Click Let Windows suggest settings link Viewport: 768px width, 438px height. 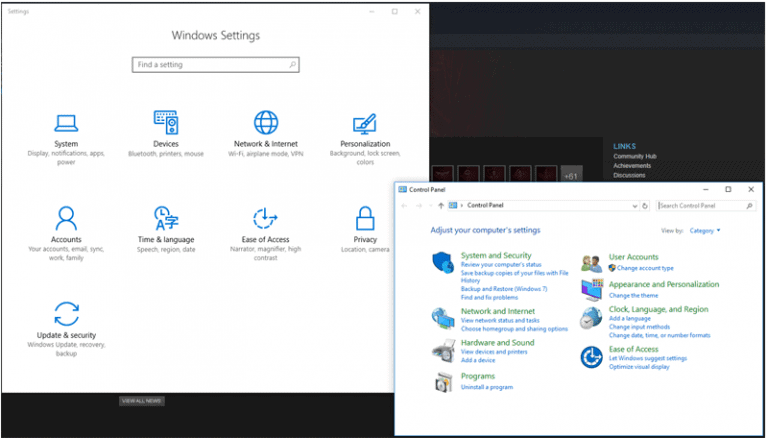tap(648, 358)
